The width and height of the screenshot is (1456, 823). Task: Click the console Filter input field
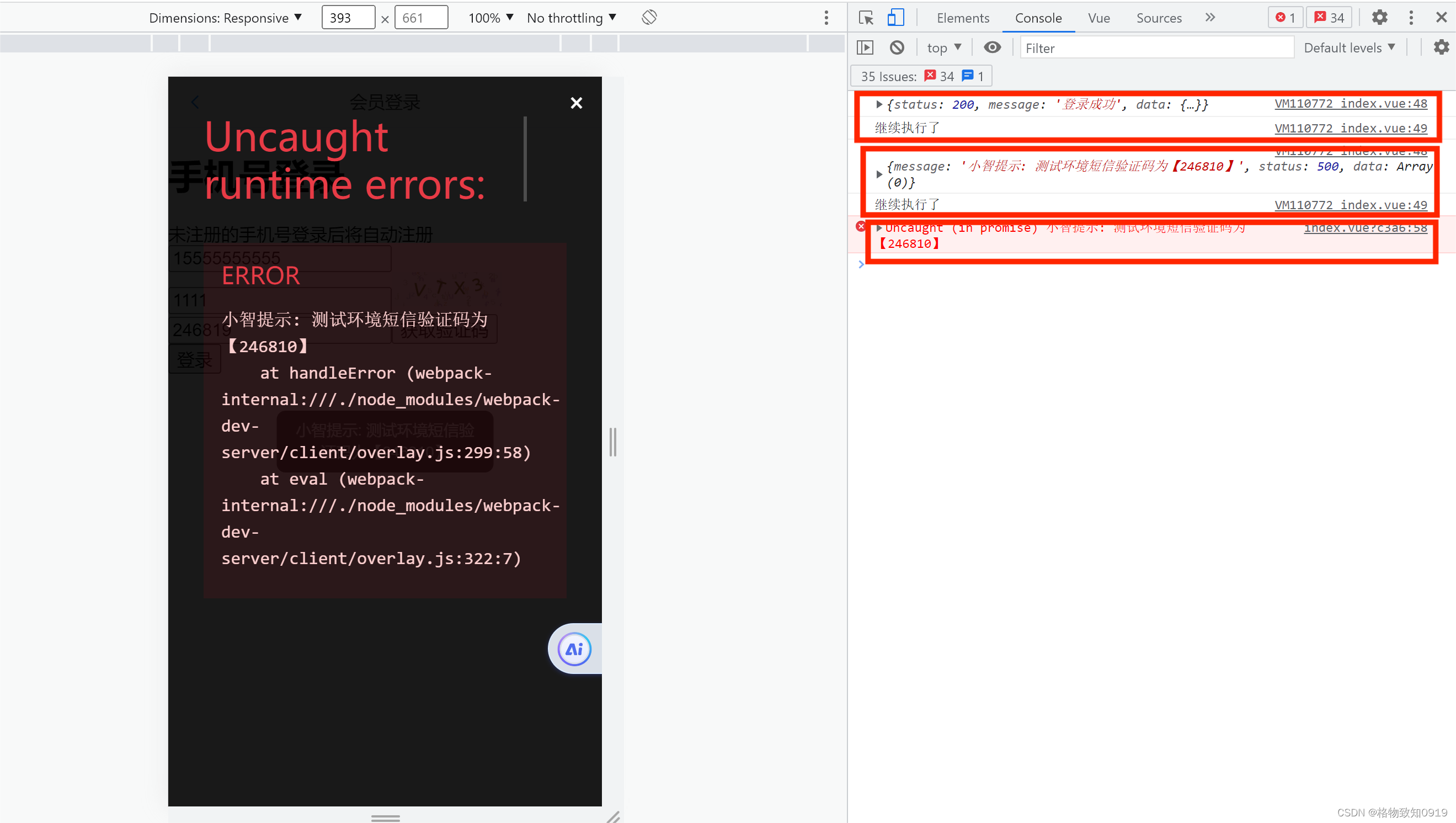pos(1156,48)
